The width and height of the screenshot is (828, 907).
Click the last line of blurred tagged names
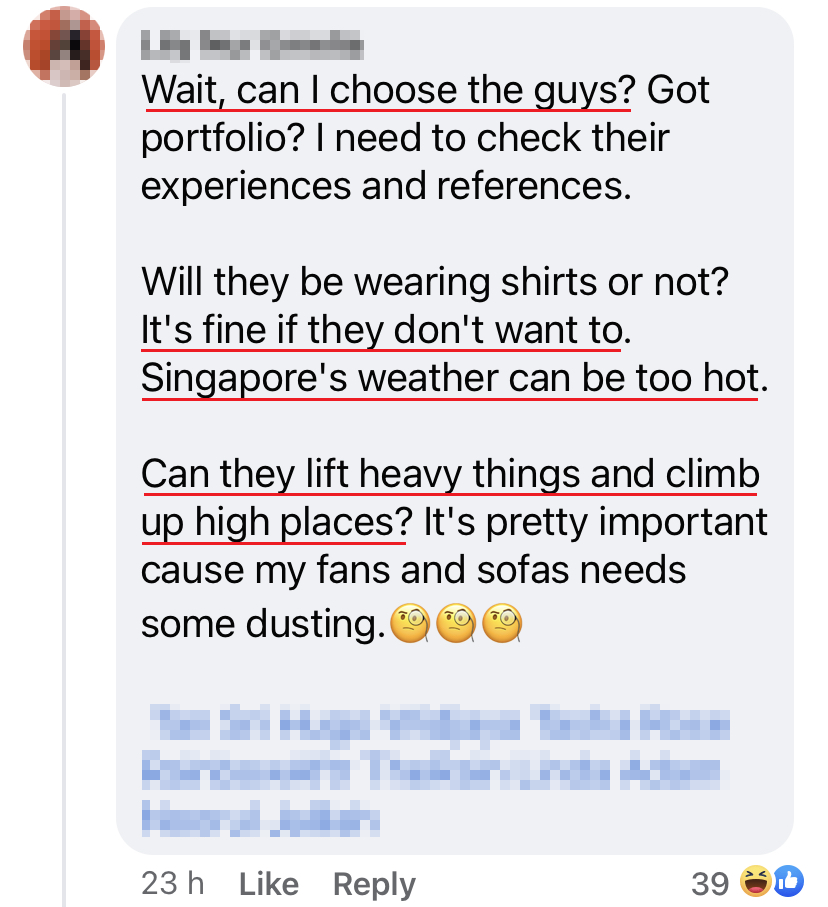[x=262, y=820]
